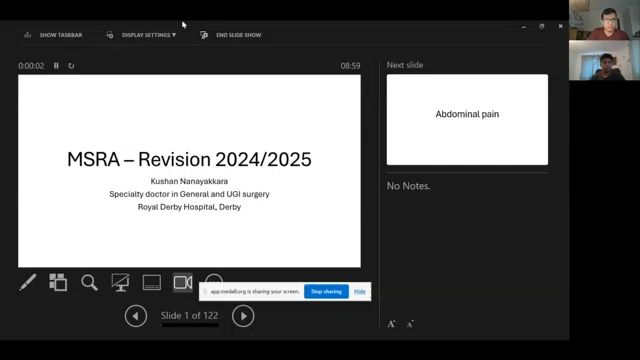
Task: Click the Stop sharing button
Action: 326,291
